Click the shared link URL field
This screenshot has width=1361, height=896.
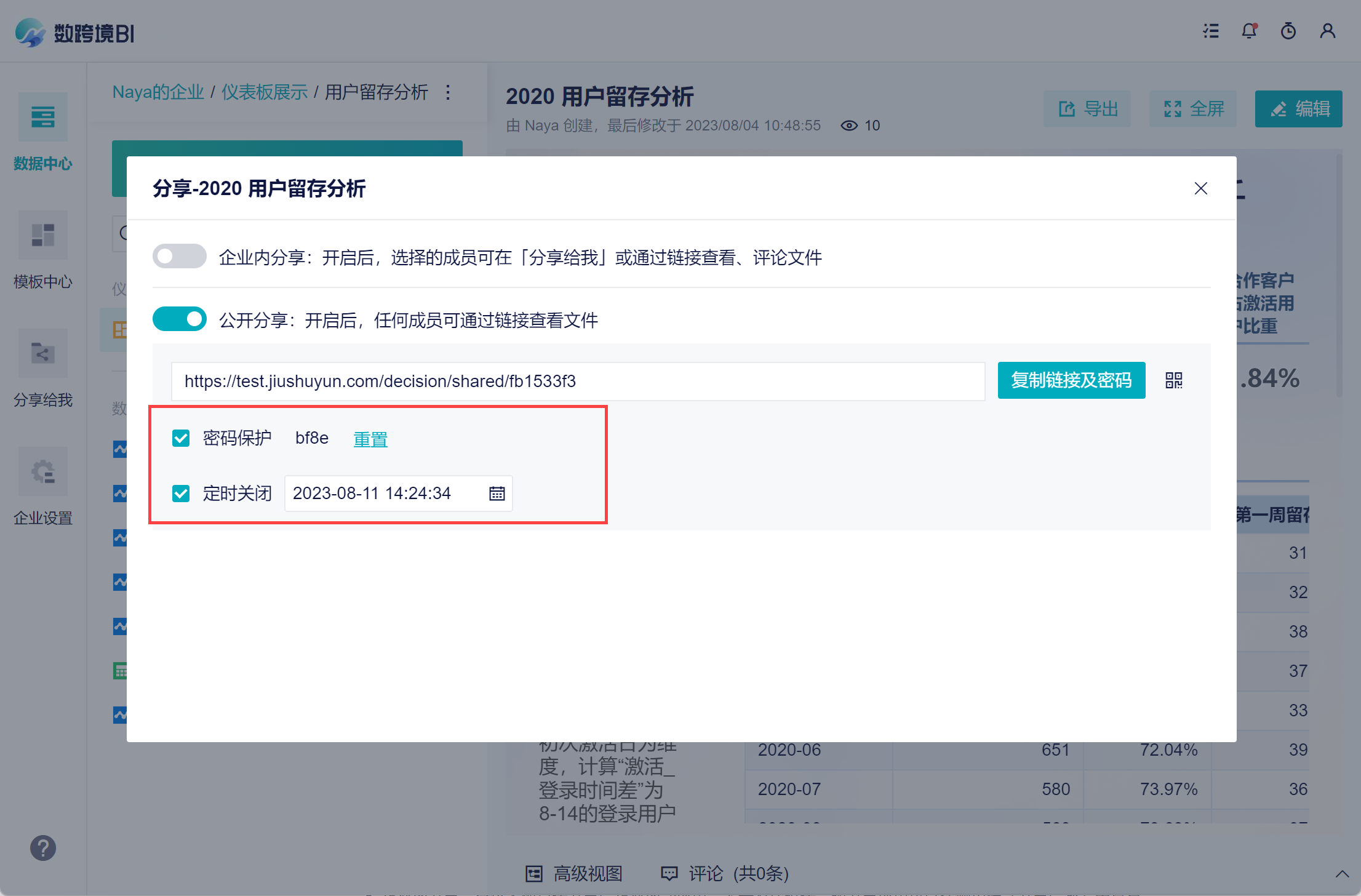(x=577, y=382)
